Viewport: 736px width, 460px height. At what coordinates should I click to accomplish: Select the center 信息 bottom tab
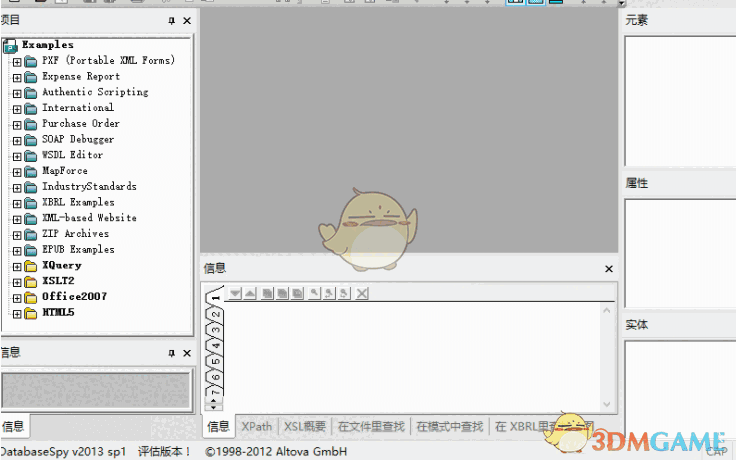pyautogui.click(x=218, y=427)
